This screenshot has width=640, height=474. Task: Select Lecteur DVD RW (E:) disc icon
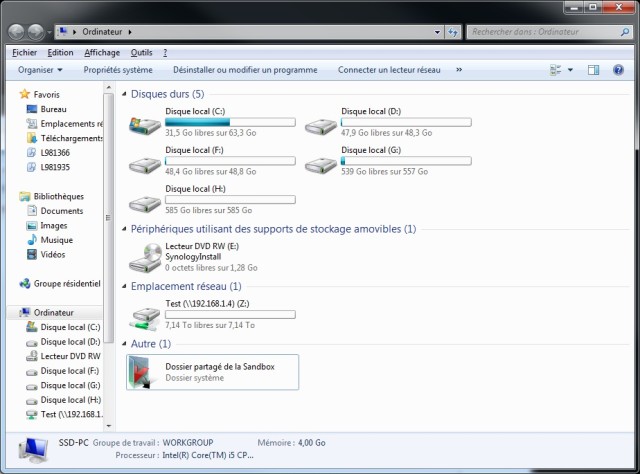(145, 258)
